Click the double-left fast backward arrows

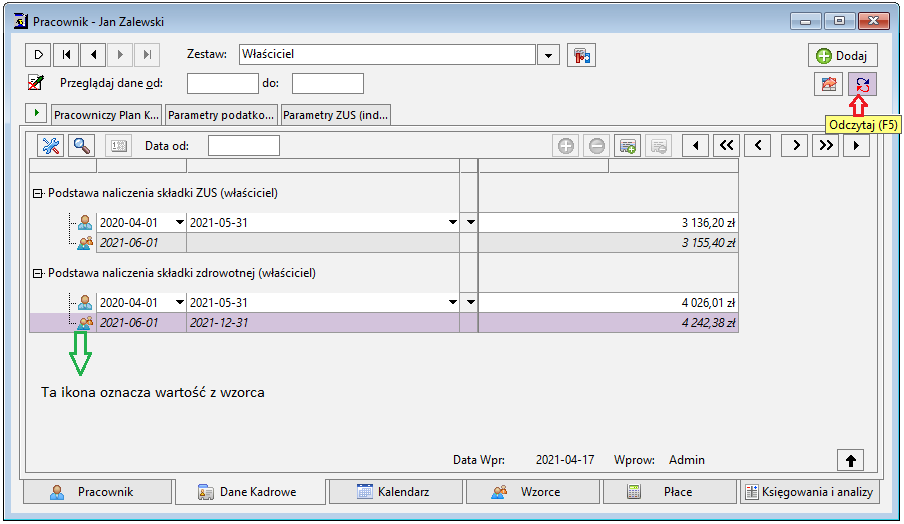click(x=726, y=146)
